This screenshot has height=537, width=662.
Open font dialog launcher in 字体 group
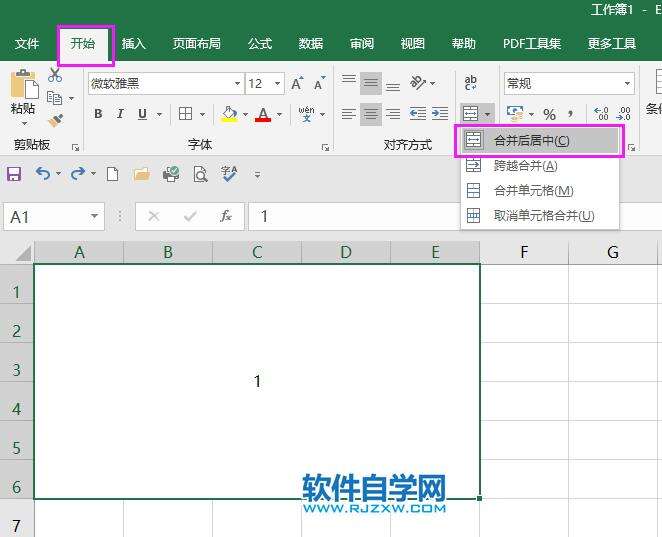[x=325, y=147]
